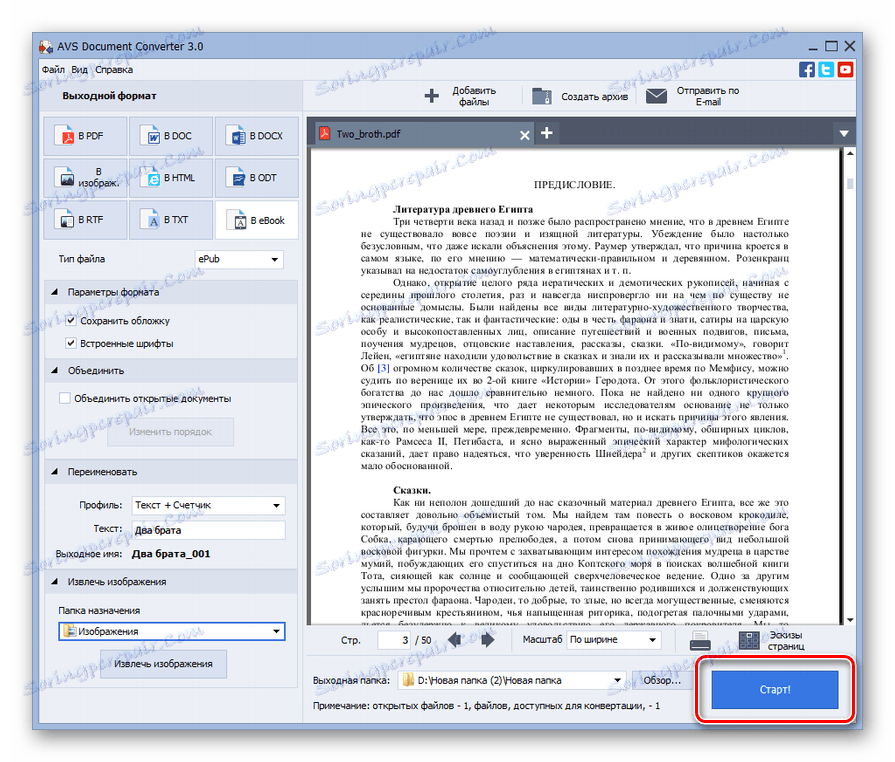Open the Facebook page icon
Viewport: 895px width, 762px height.
point(807,70)
